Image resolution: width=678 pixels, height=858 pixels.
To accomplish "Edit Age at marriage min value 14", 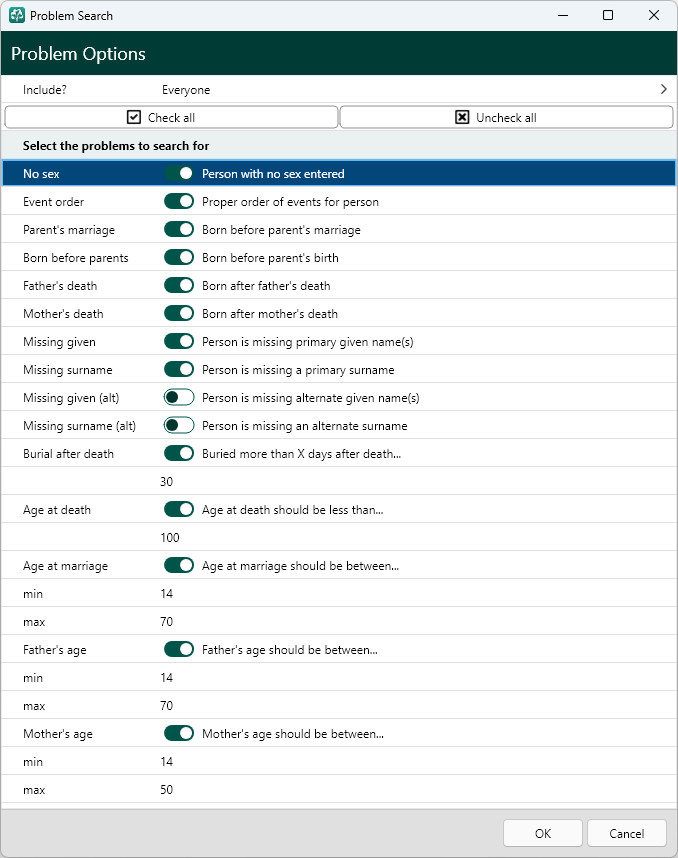I will 166,594.
